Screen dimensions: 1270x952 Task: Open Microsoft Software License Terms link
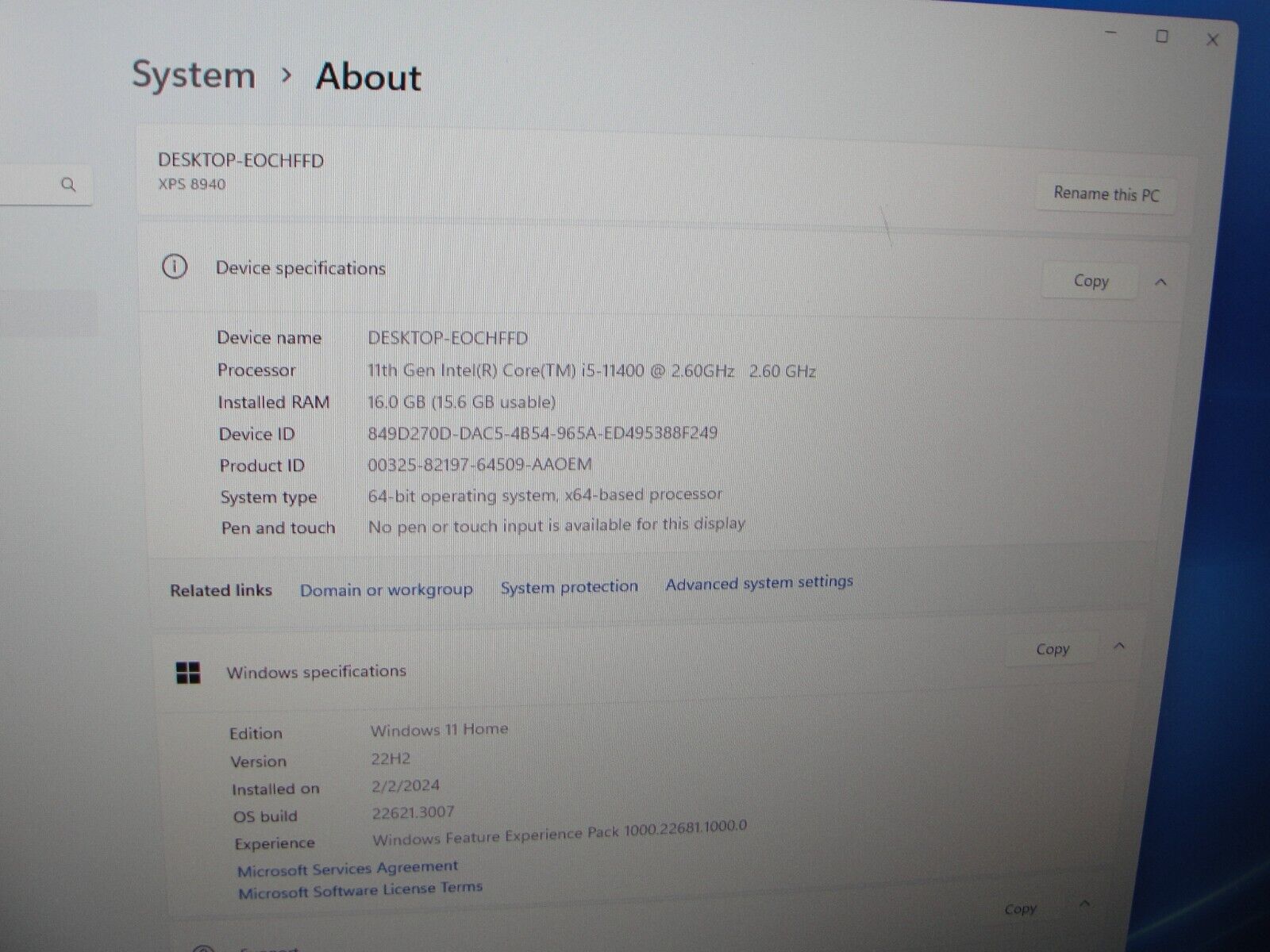coord(360,890)
